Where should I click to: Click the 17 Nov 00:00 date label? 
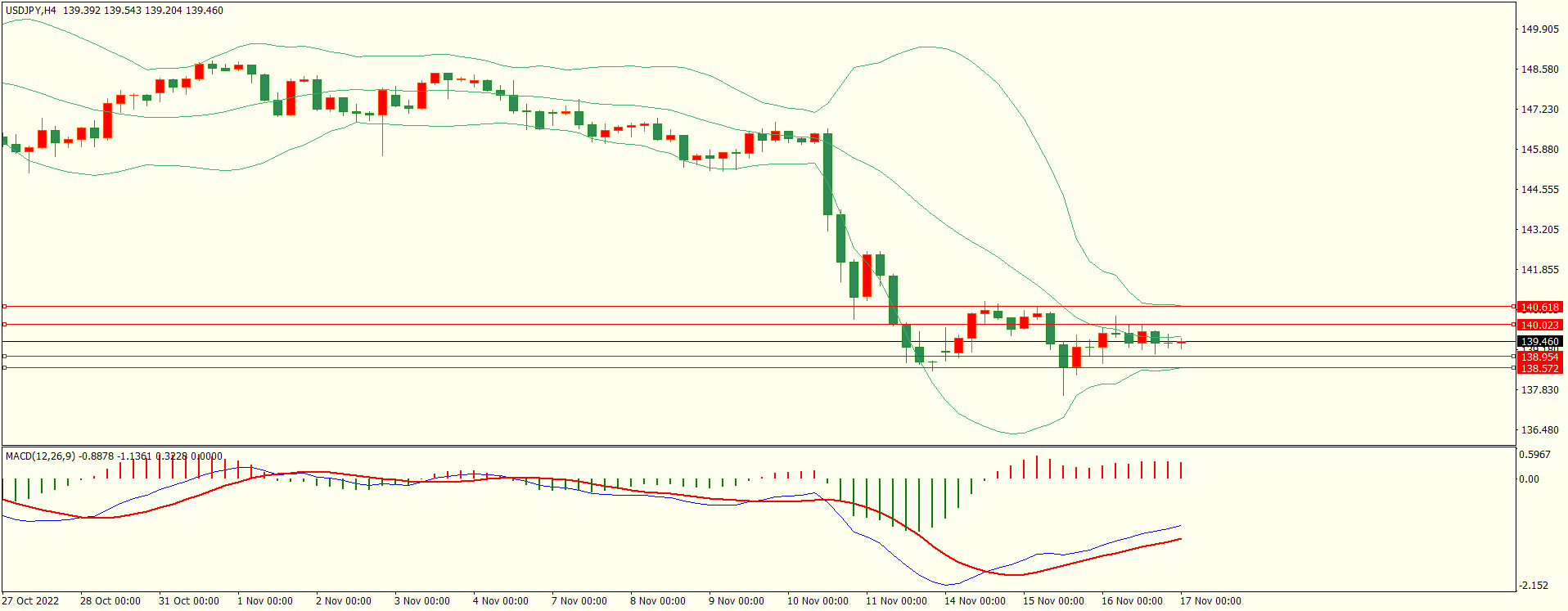pos(1210,601)
